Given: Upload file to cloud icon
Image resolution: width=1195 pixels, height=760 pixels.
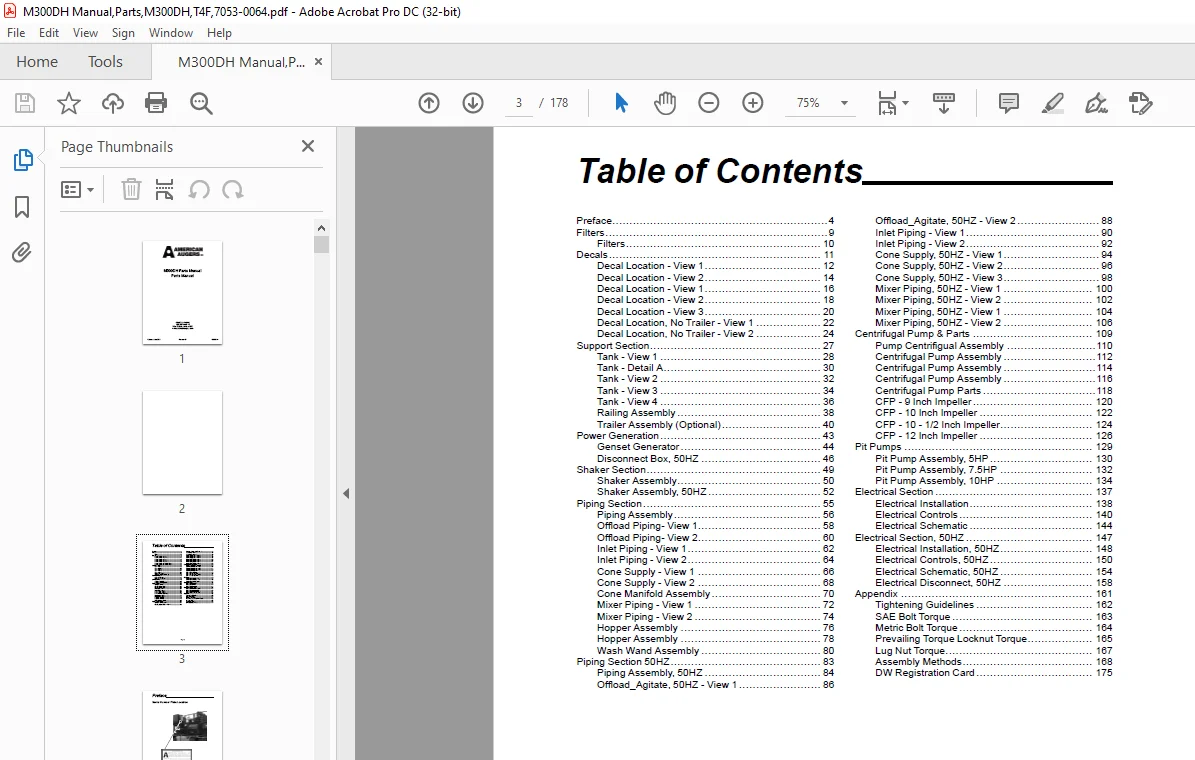Looking at the screenshot, I should [113, 103].
